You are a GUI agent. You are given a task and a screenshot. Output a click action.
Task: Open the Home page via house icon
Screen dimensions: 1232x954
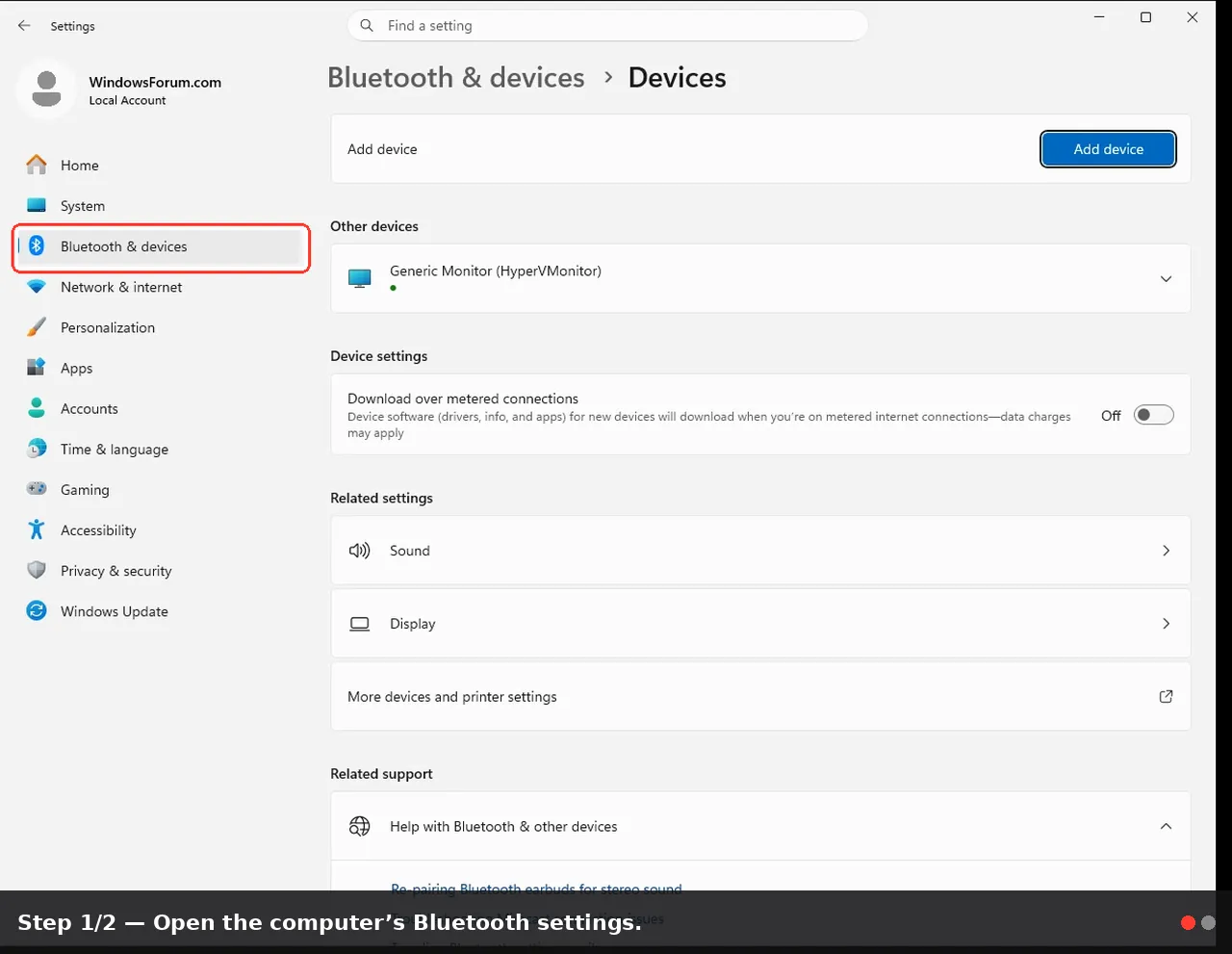(x=37, y=166)
